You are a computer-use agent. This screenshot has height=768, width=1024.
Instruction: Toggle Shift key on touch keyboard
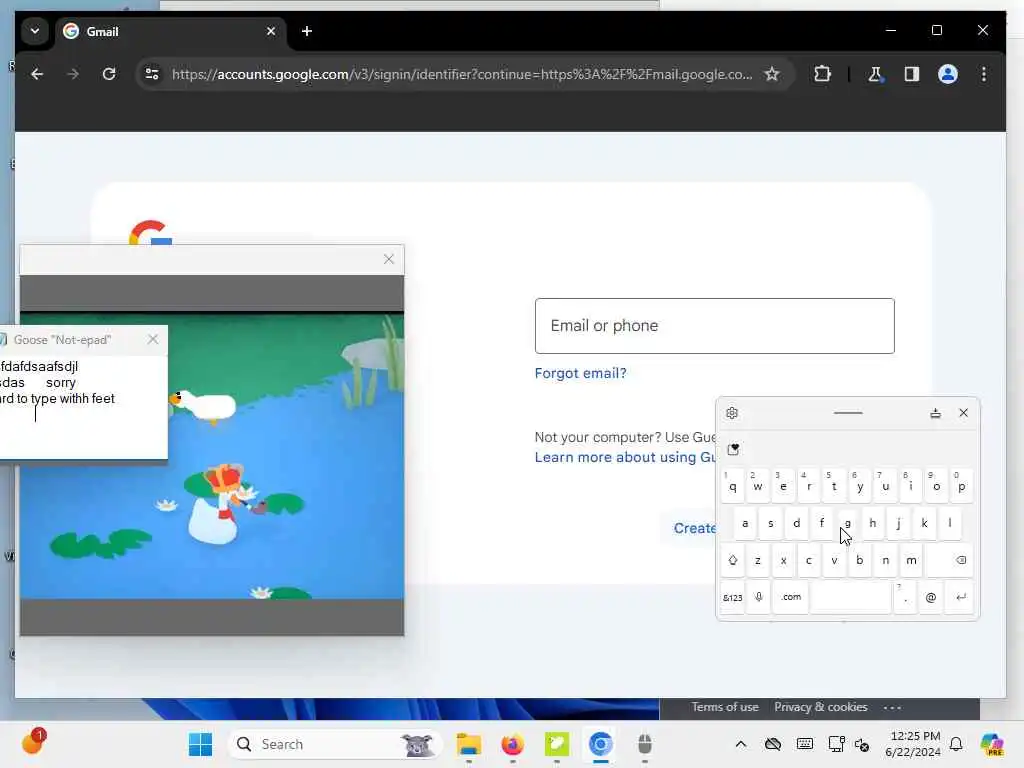click(732, 560)
